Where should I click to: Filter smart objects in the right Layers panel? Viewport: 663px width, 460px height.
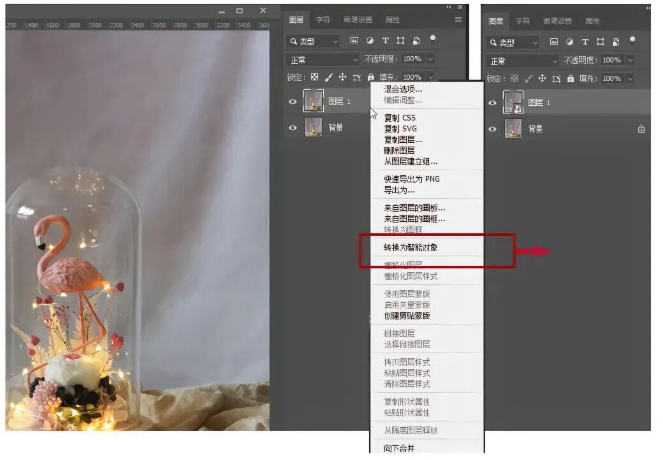616,41
